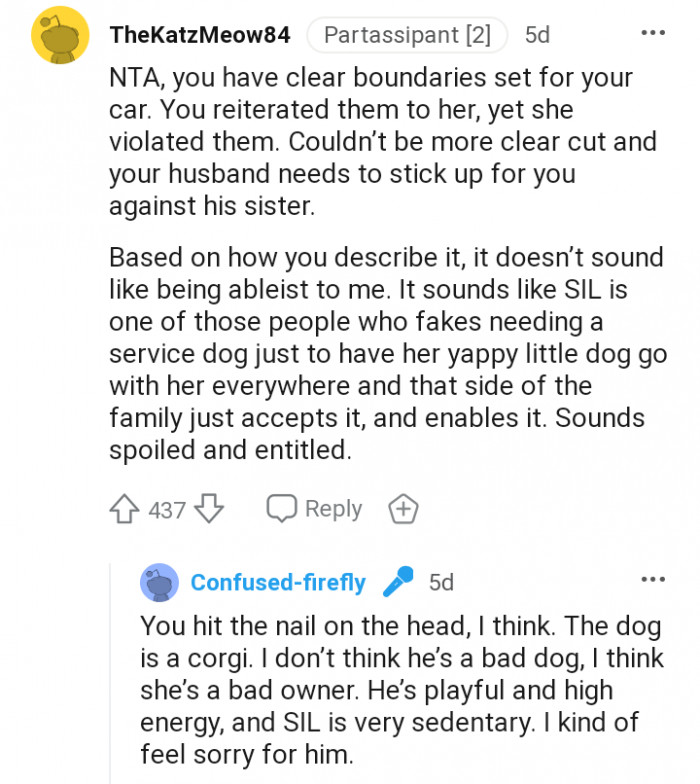Visit Confused-firefly's profile via username
The width and height of the screenshot is (700, 784).
[x=278, y=582]
